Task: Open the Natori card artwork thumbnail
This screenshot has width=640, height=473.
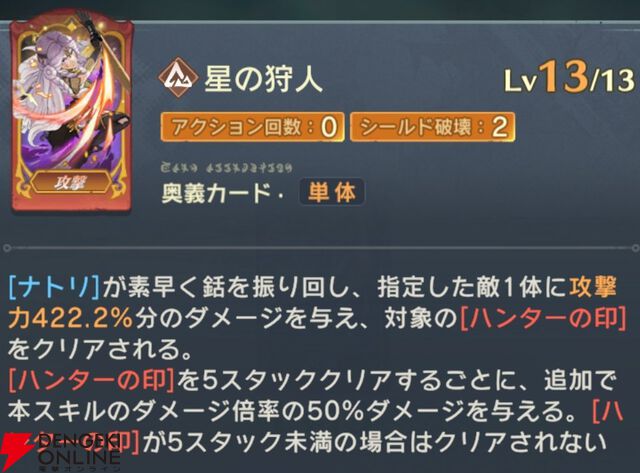Action: coord(72,112)
